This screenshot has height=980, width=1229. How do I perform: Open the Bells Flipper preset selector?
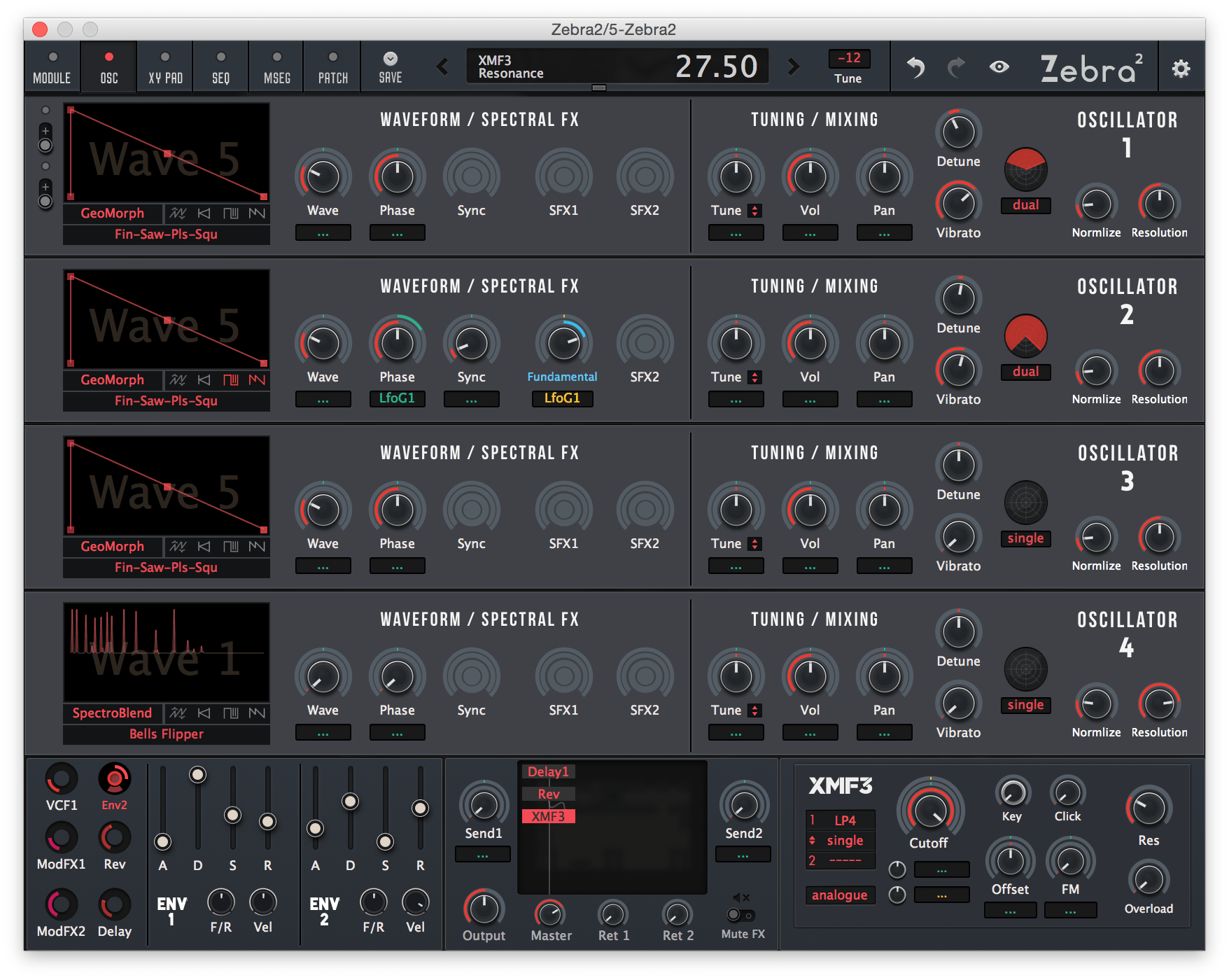[167, 734]
